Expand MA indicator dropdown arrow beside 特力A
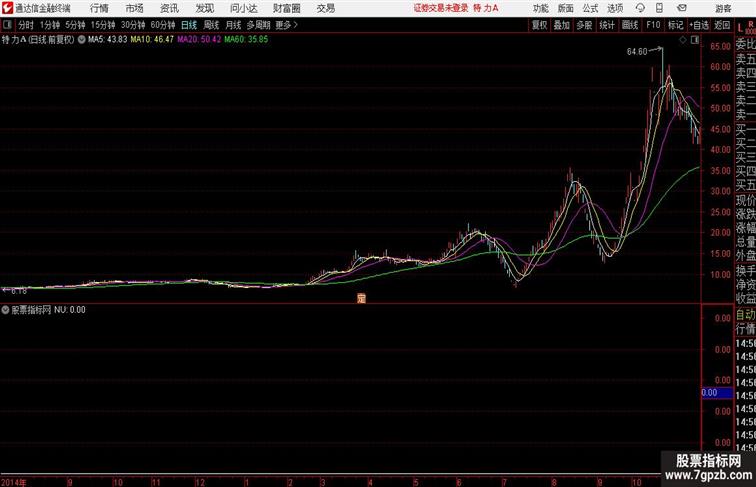Screen dimensions: 756x487 81,40
